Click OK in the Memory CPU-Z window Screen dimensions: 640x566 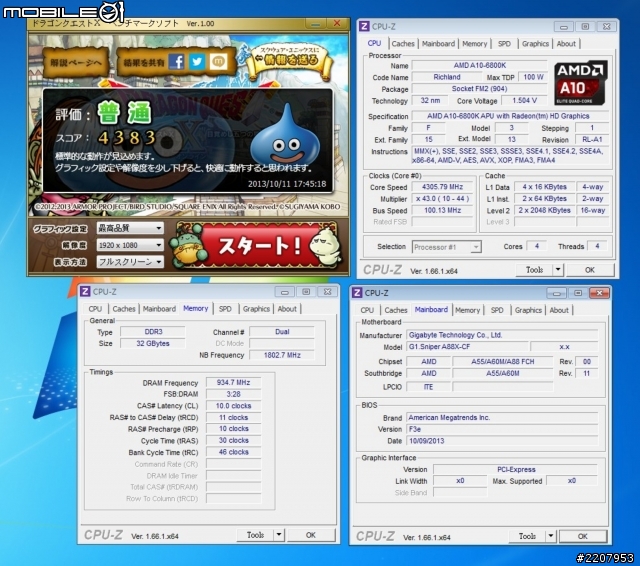pos(311,535)
